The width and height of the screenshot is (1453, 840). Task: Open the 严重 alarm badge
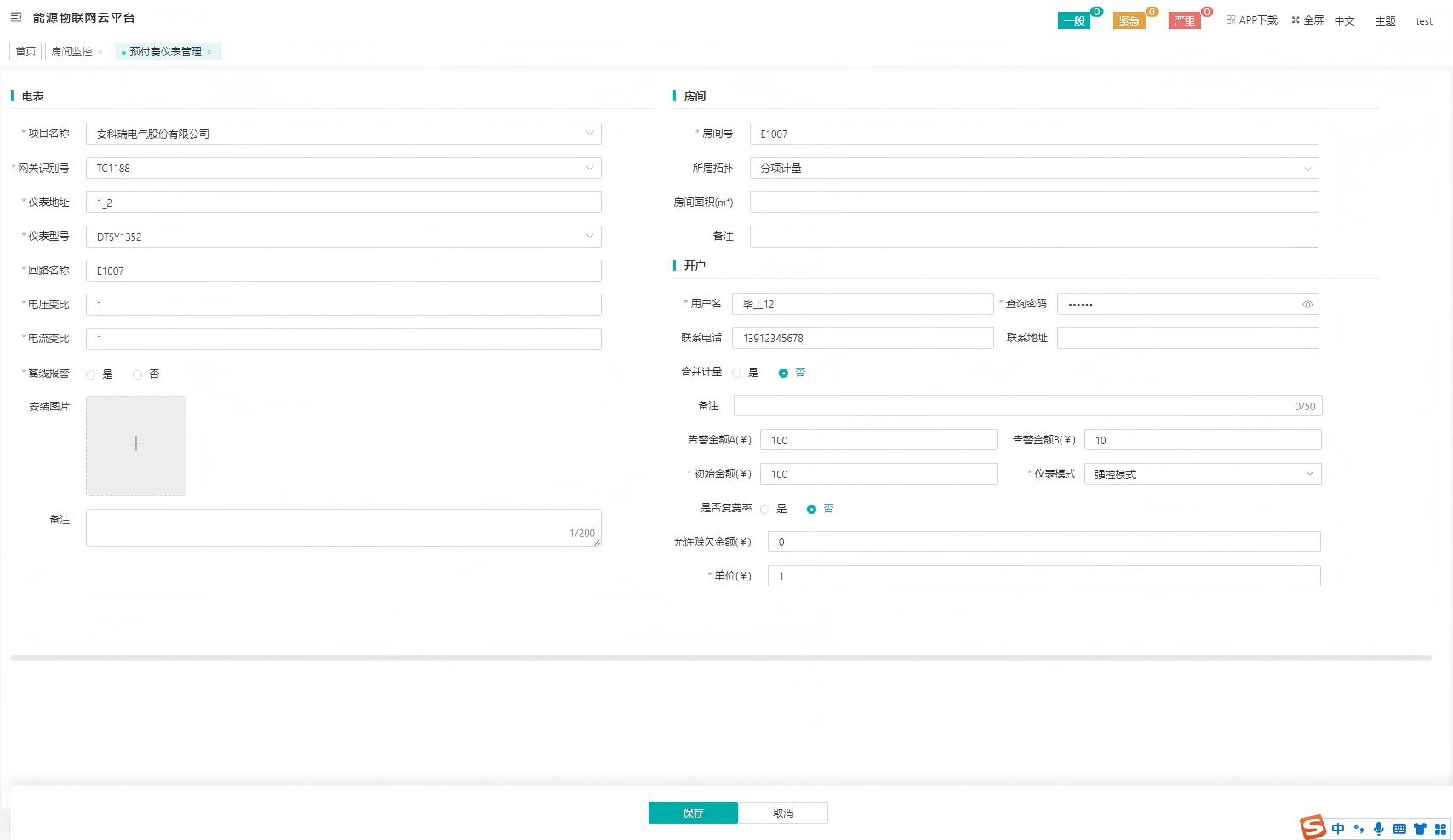click(1185, 20)
